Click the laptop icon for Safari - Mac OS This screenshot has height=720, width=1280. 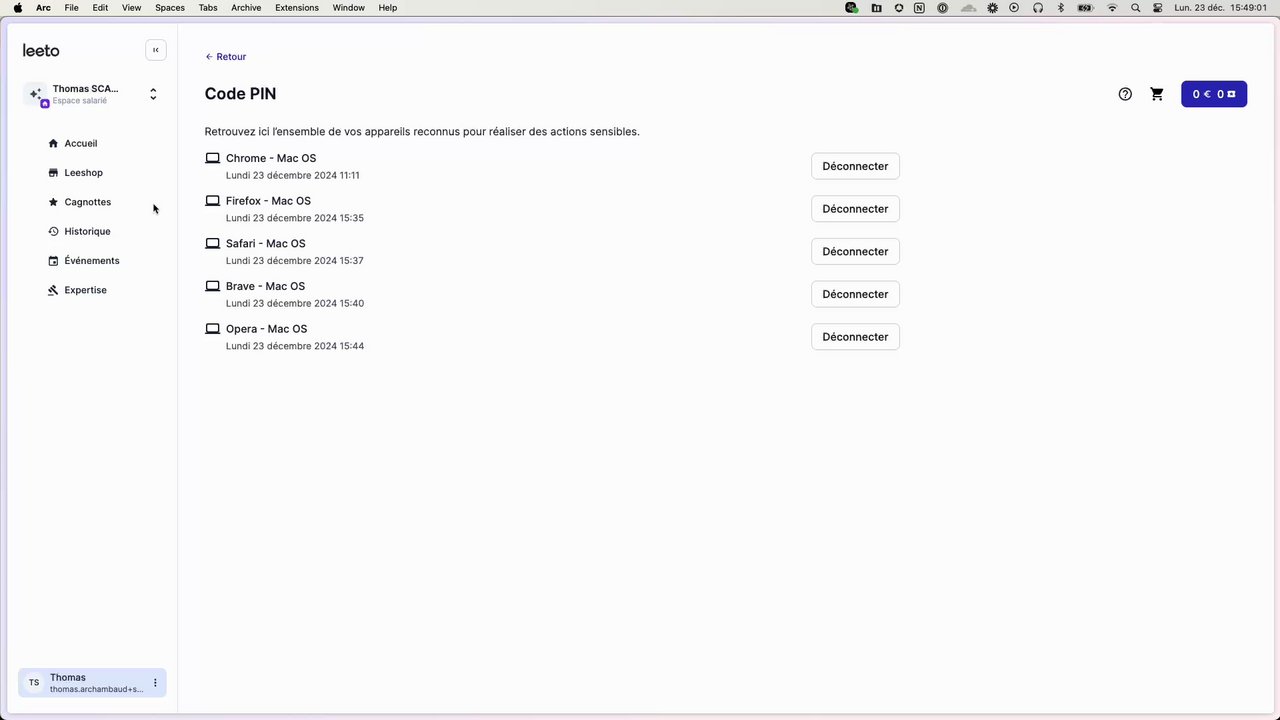point(212,244)
